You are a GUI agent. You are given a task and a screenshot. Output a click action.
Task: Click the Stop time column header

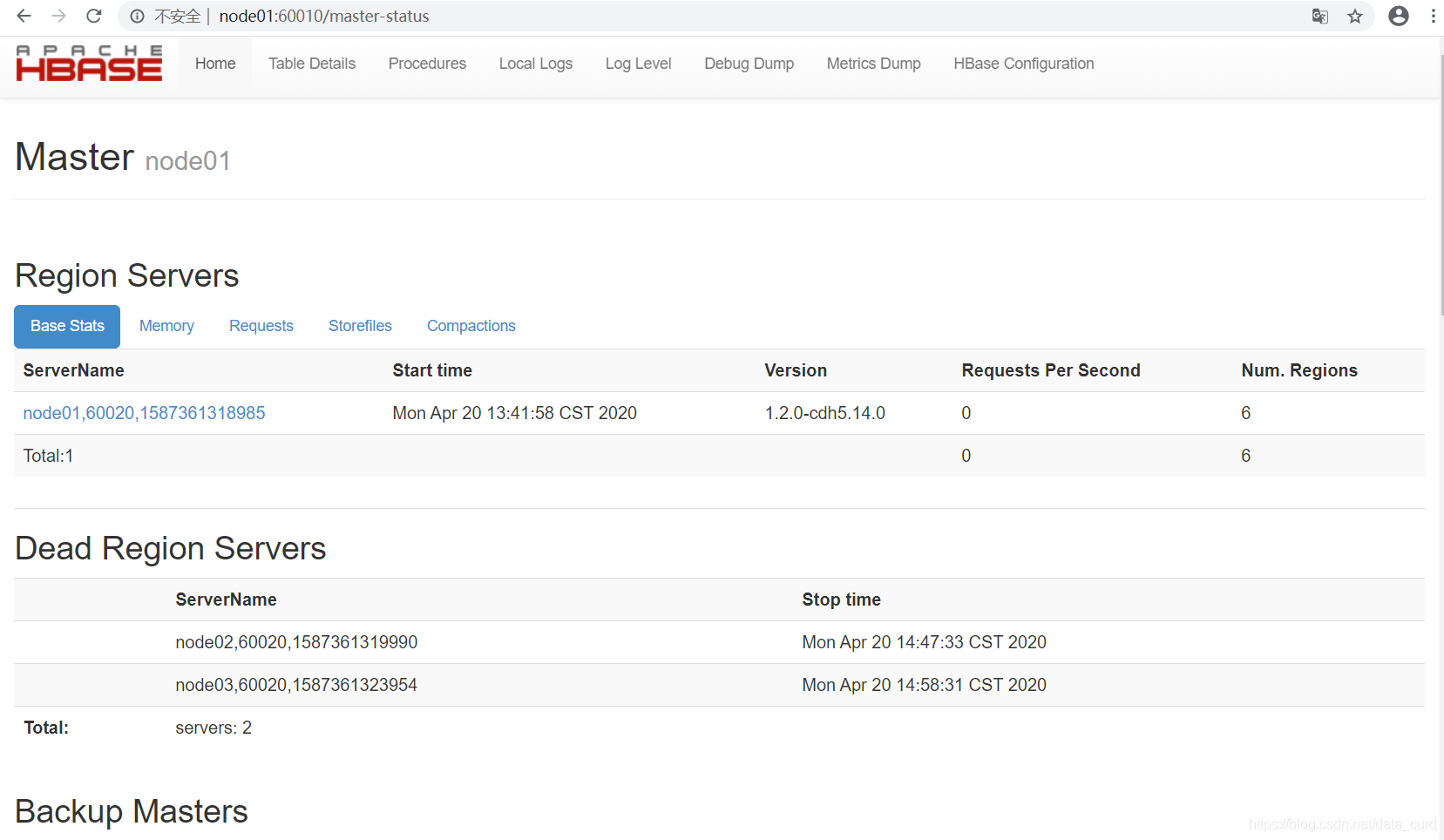842,600
